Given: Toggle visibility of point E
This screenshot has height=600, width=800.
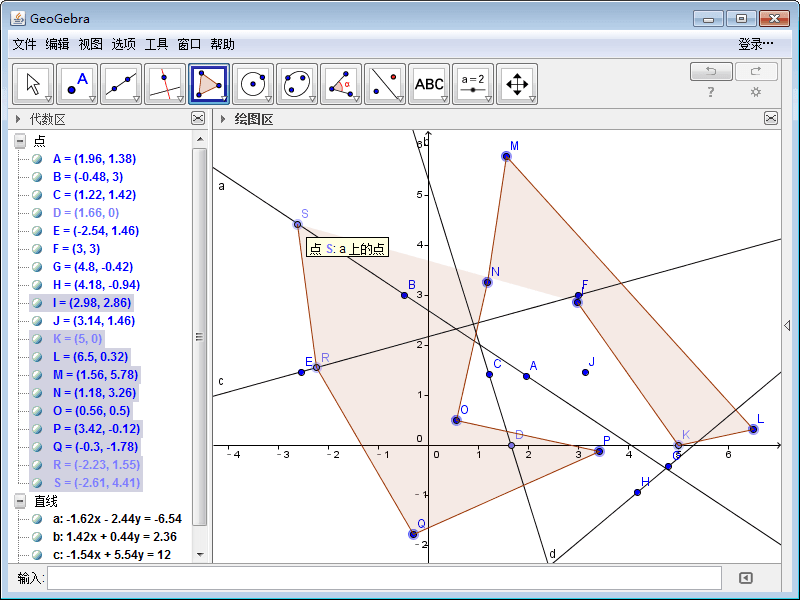Looking at the screenshot, I should [37, 231].
